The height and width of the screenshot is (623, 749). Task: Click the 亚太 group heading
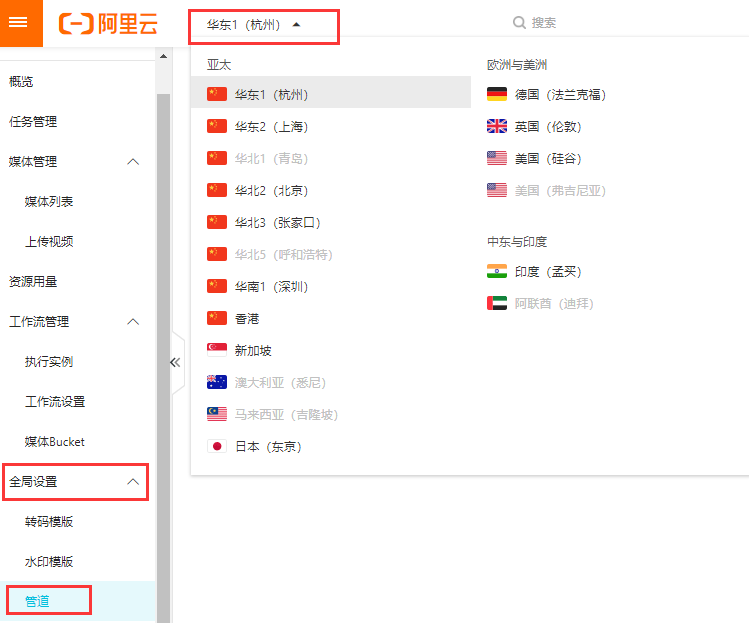click(x=219, y=64)
